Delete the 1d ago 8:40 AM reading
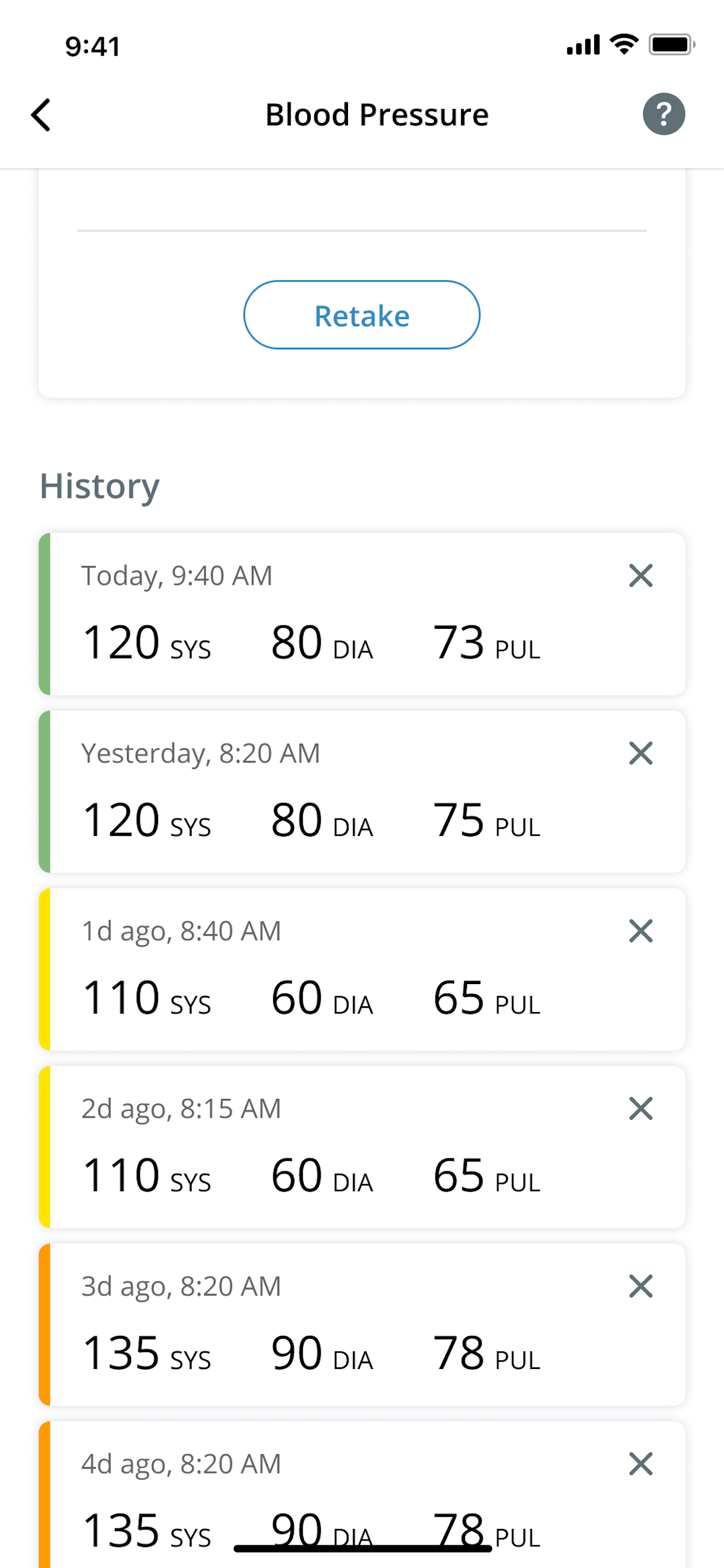Screen dimensions: 724x1568 pyautogui.click(x=641, y=930)
